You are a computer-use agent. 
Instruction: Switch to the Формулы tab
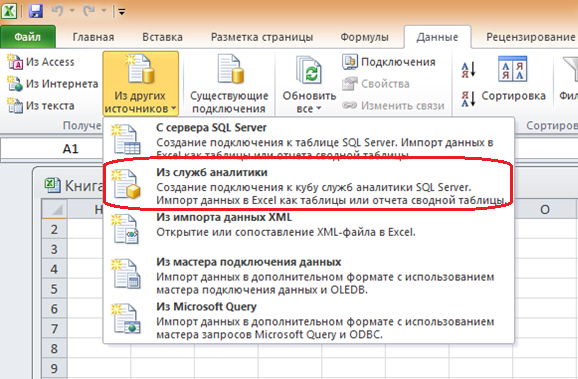click(364, 37)
